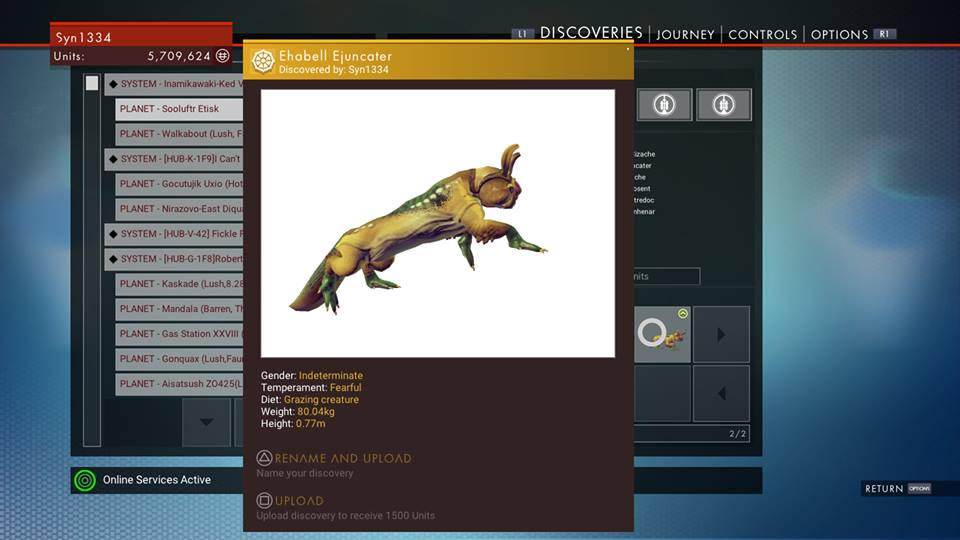Screen dimensions: 960x540
Task: Click the Ehabell Ejuncater creature image
Action: (438, 223)
